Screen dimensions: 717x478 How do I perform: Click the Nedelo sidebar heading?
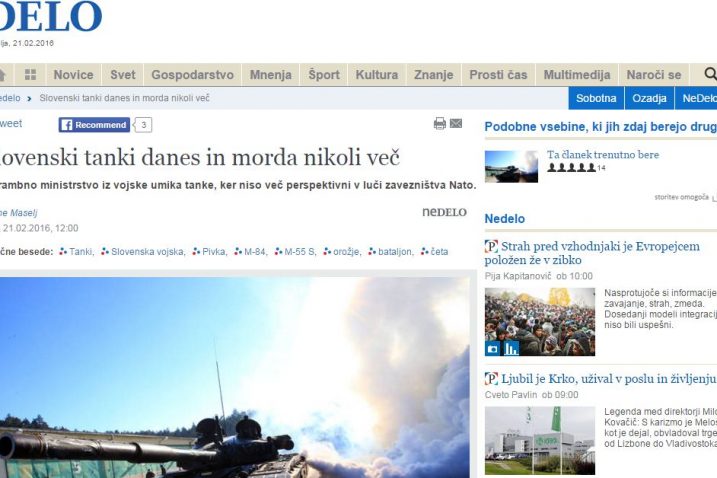pos(504,219)
